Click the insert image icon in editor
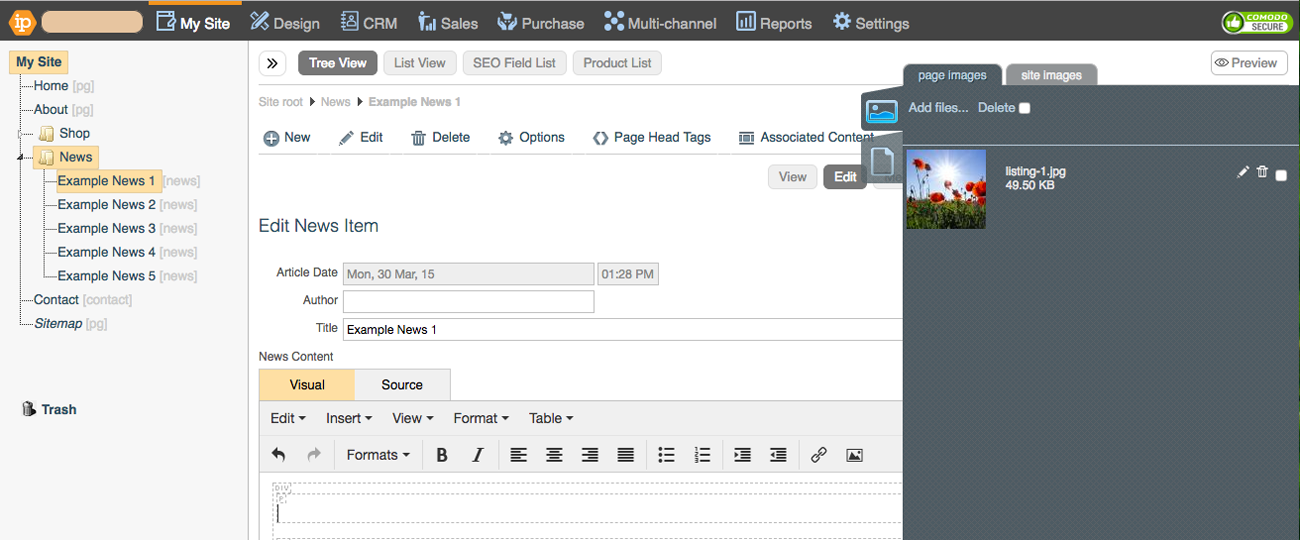 pyautogui.click(x=854, y=455)
